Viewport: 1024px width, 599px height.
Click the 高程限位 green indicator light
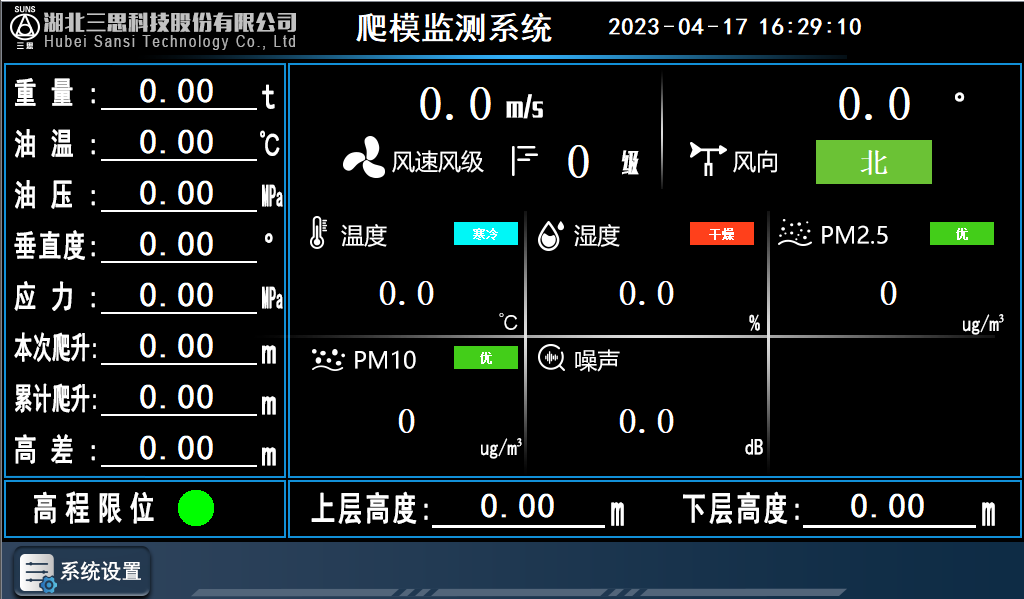196,509
